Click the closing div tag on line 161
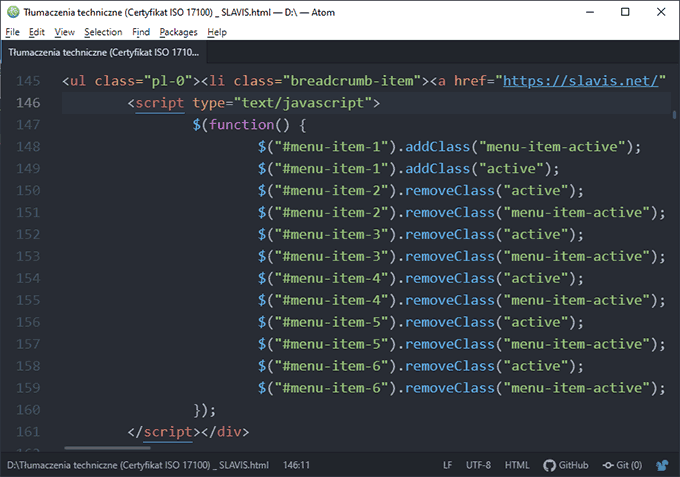Screen dimensions: 680x477 [x=225, y=432]
